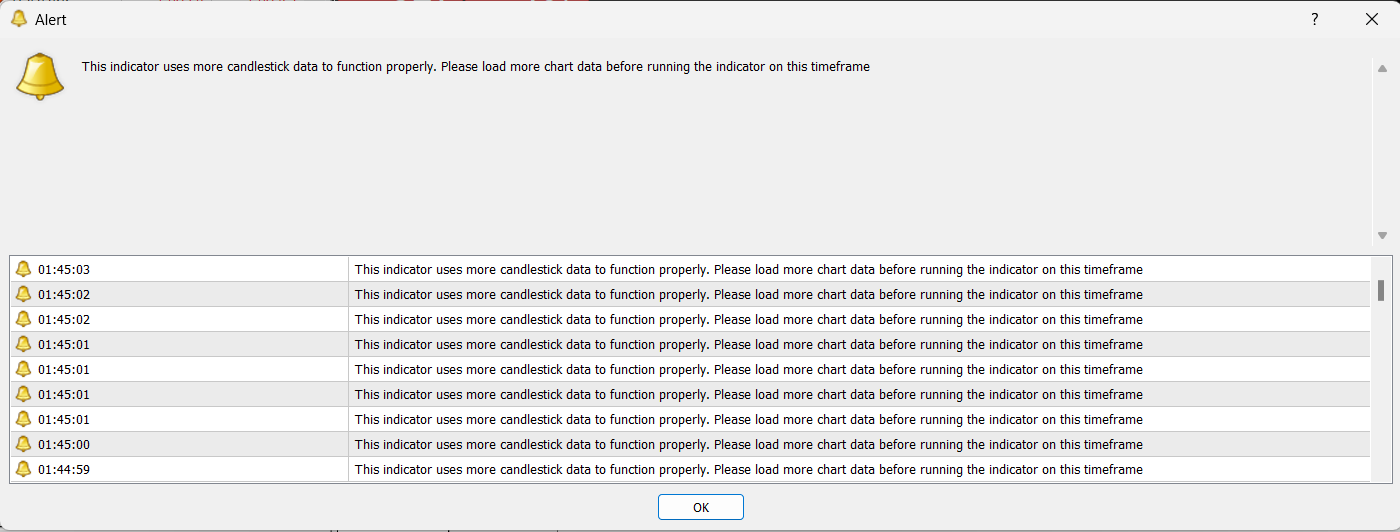This screenshot has width=1400, height=532.
Task: Click the down arrow of the message scrollbar
Action: [1382, 236]
